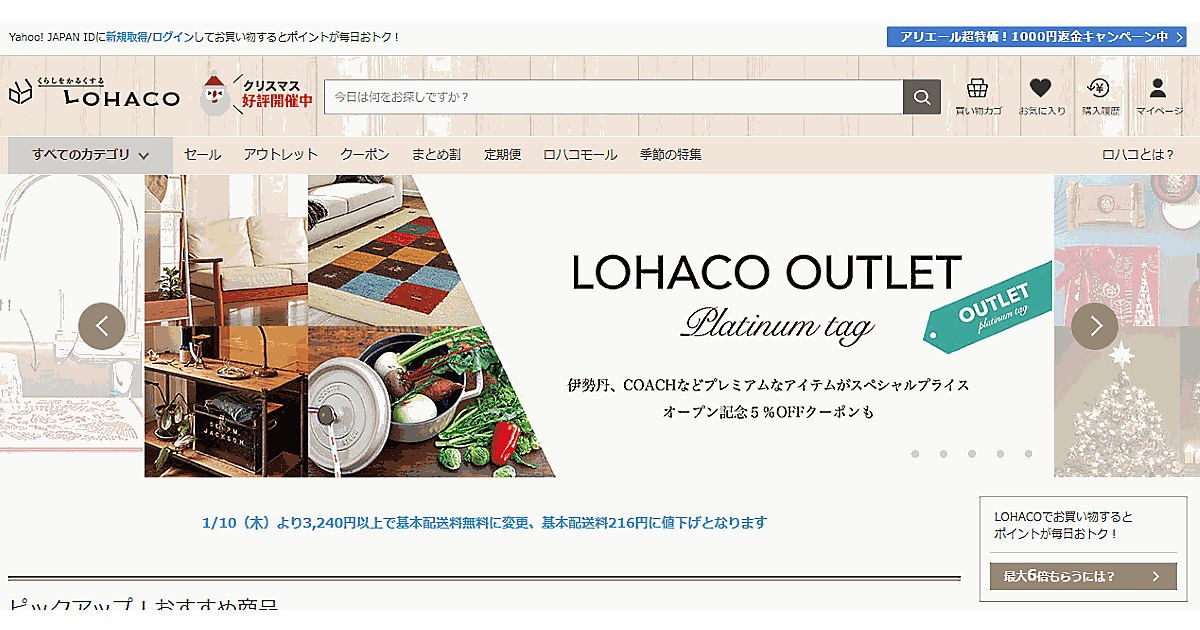This screenshot has height=630, width=1200.
Task: Click the LOHACO logo
Action: tap(95, 93)
